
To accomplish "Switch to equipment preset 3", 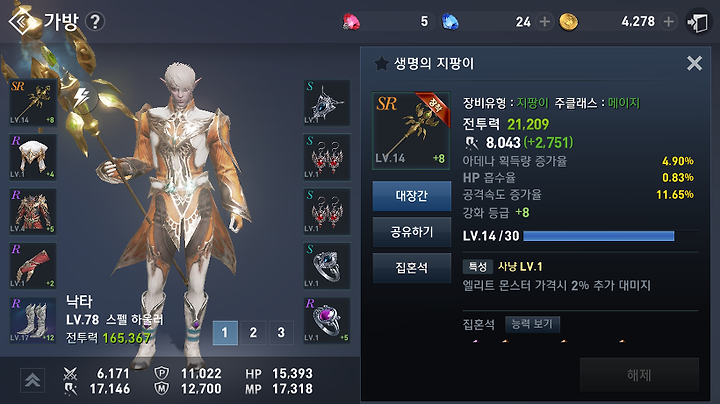I will tap(281, 332).
